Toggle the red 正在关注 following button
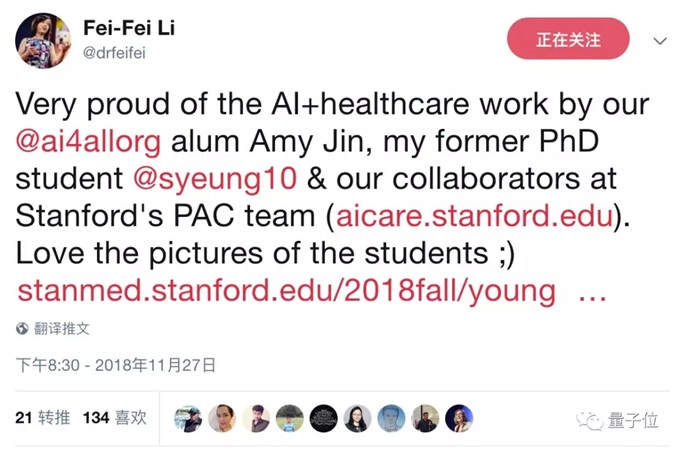The height and width of the screenshot is (450, 680). [x=568, y=40]
